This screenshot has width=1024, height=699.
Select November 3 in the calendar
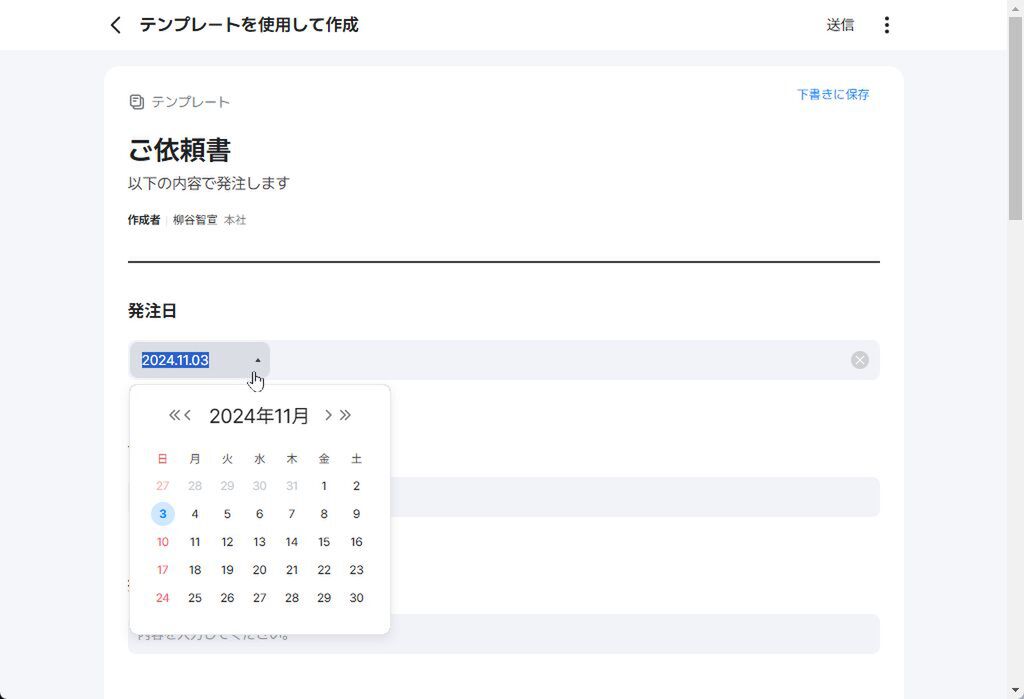tap(163, 514)
